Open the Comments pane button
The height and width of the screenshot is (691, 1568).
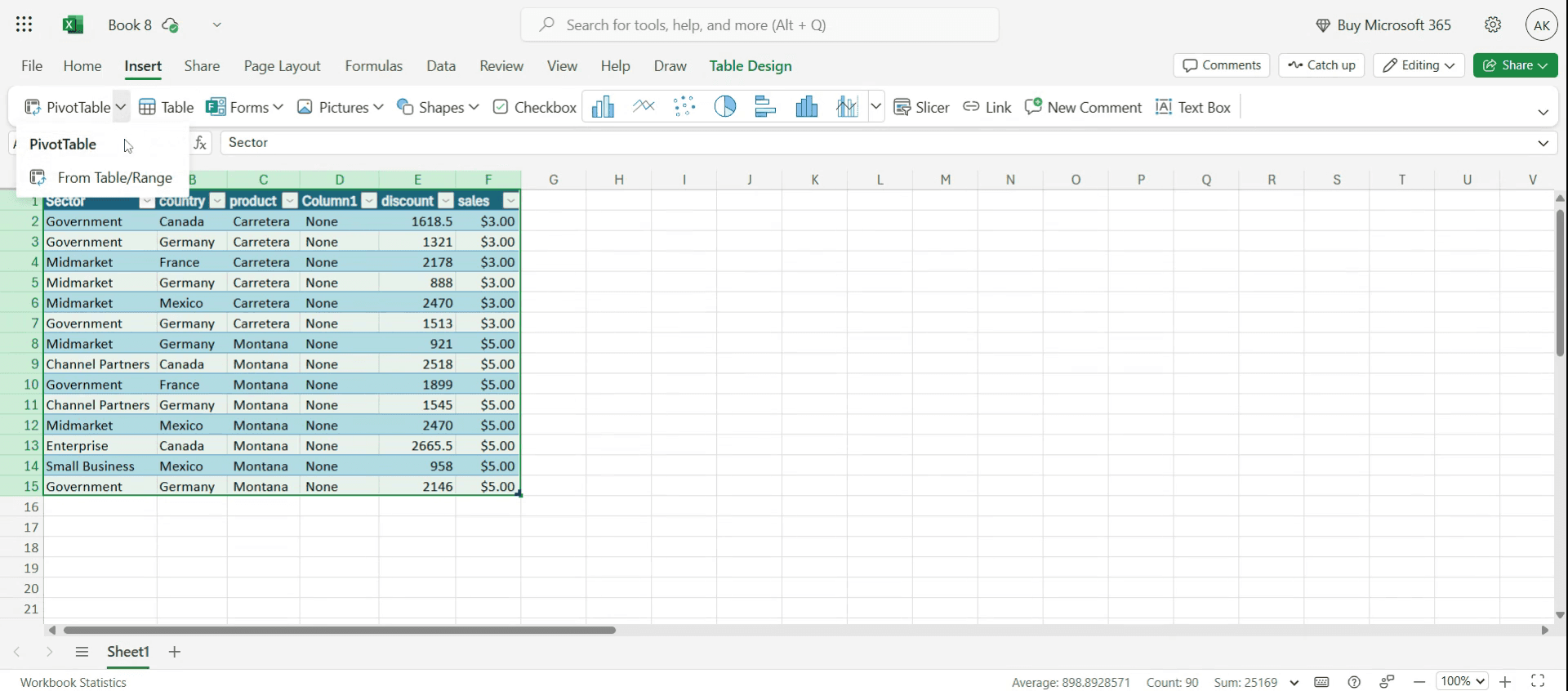pyautogui.click(x=1222, y=65)
